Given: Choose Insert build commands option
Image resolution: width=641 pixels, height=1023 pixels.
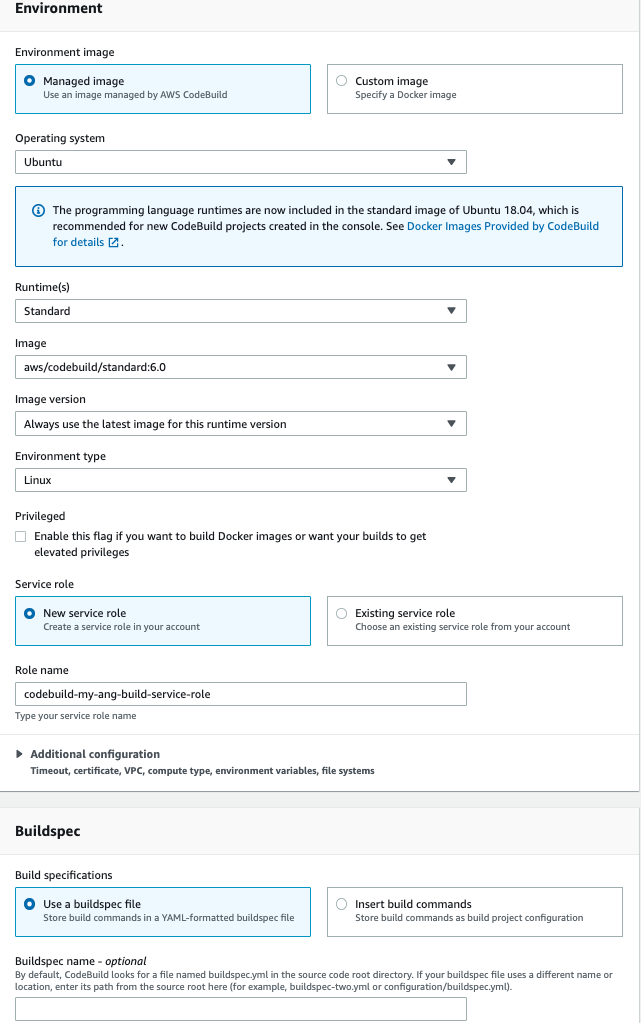Looking at the screenshot, I should 343,904.
